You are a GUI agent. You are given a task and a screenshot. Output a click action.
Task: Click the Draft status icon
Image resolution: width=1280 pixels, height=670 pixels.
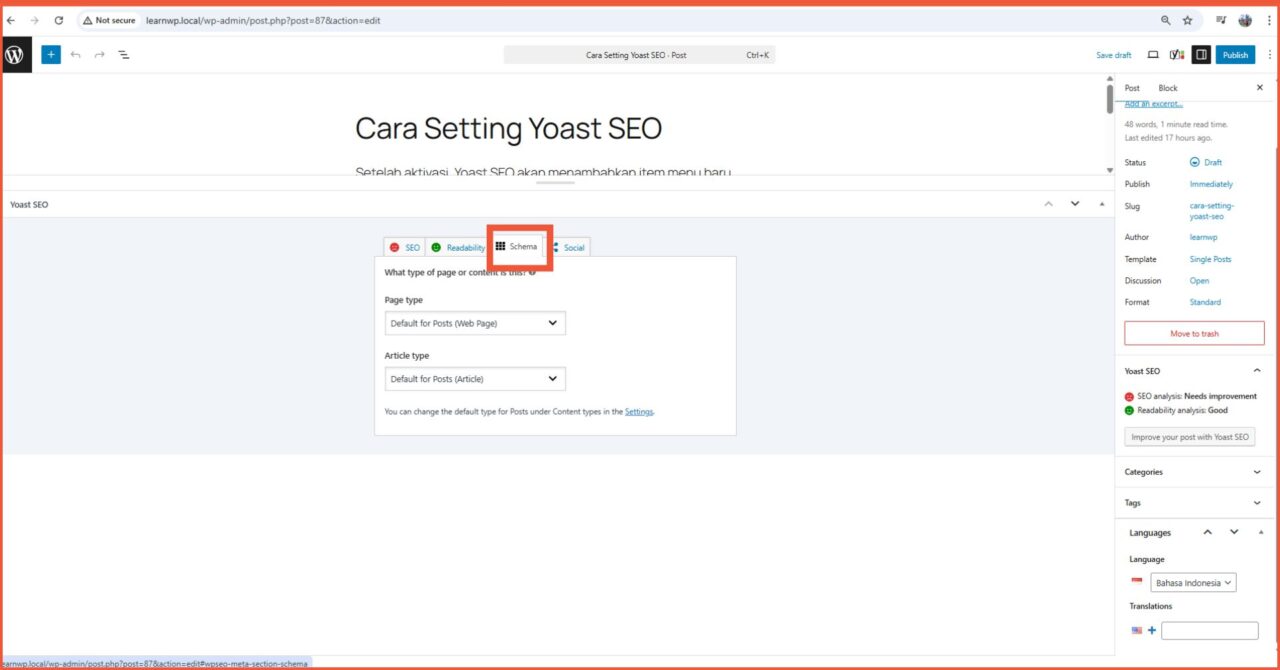(1194, 162)
